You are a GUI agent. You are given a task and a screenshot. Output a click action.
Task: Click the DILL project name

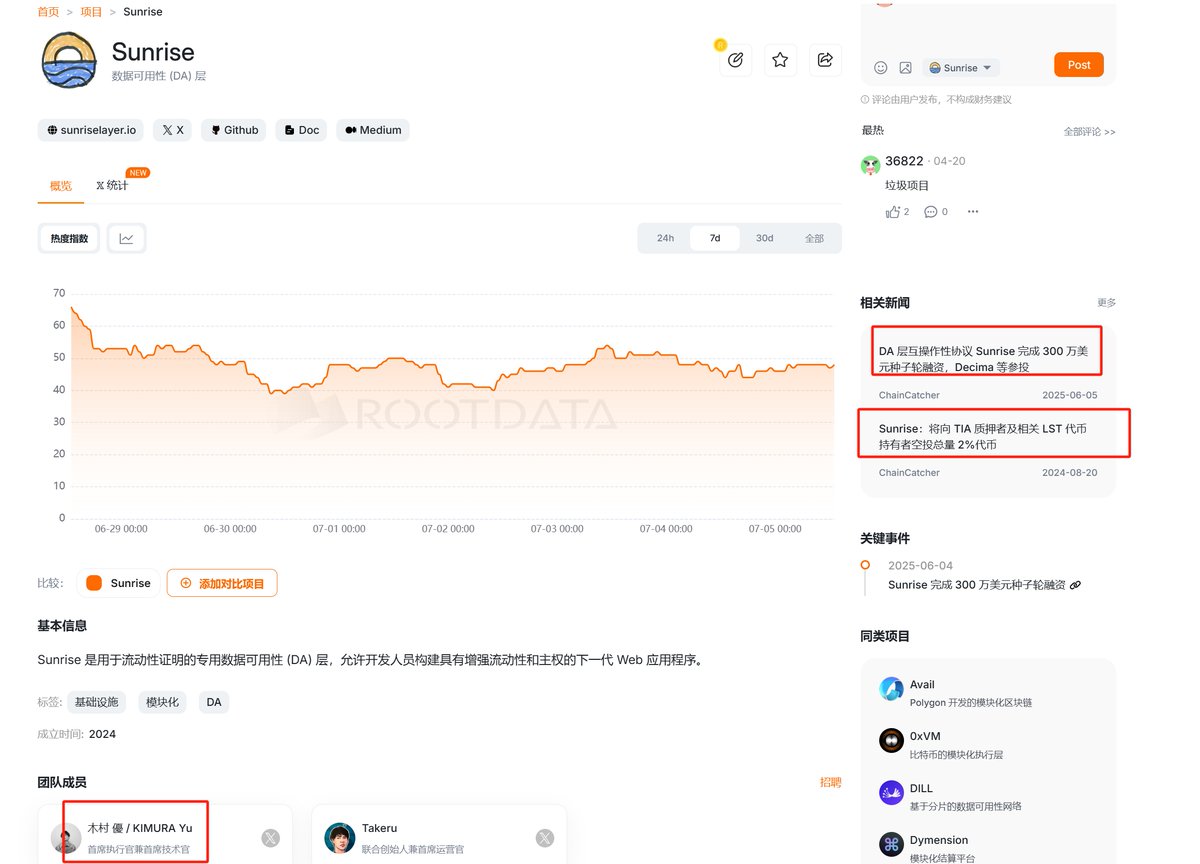(x=921, y=788)
